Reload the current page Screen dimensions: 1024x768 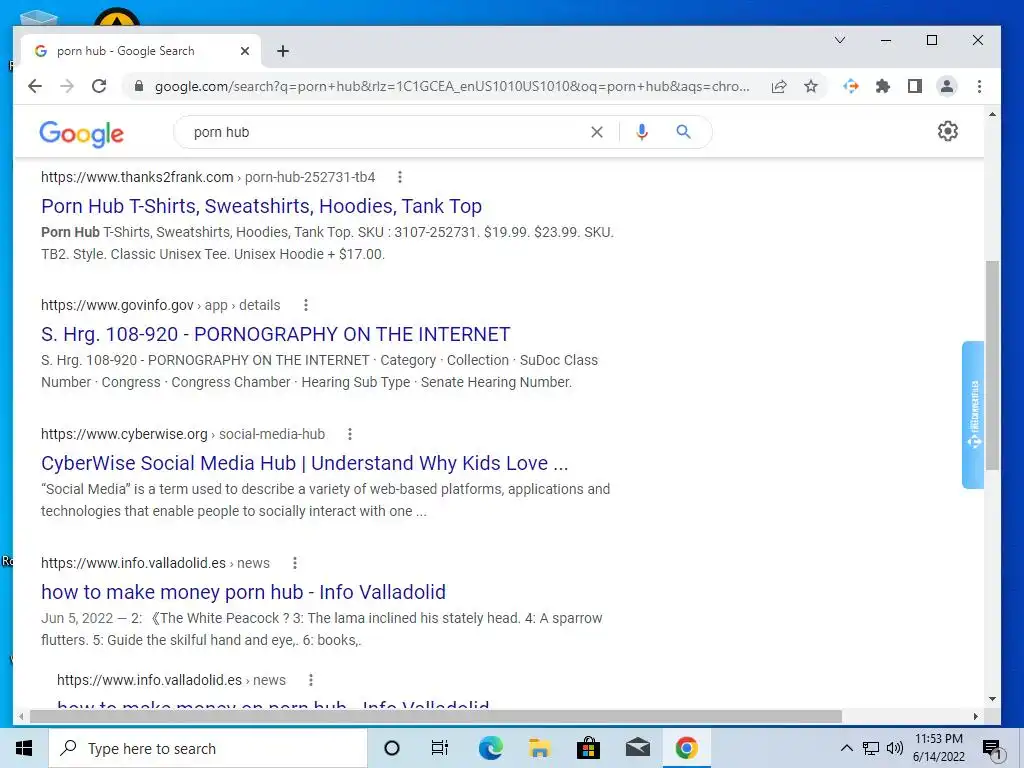click(x=99, y=86)
